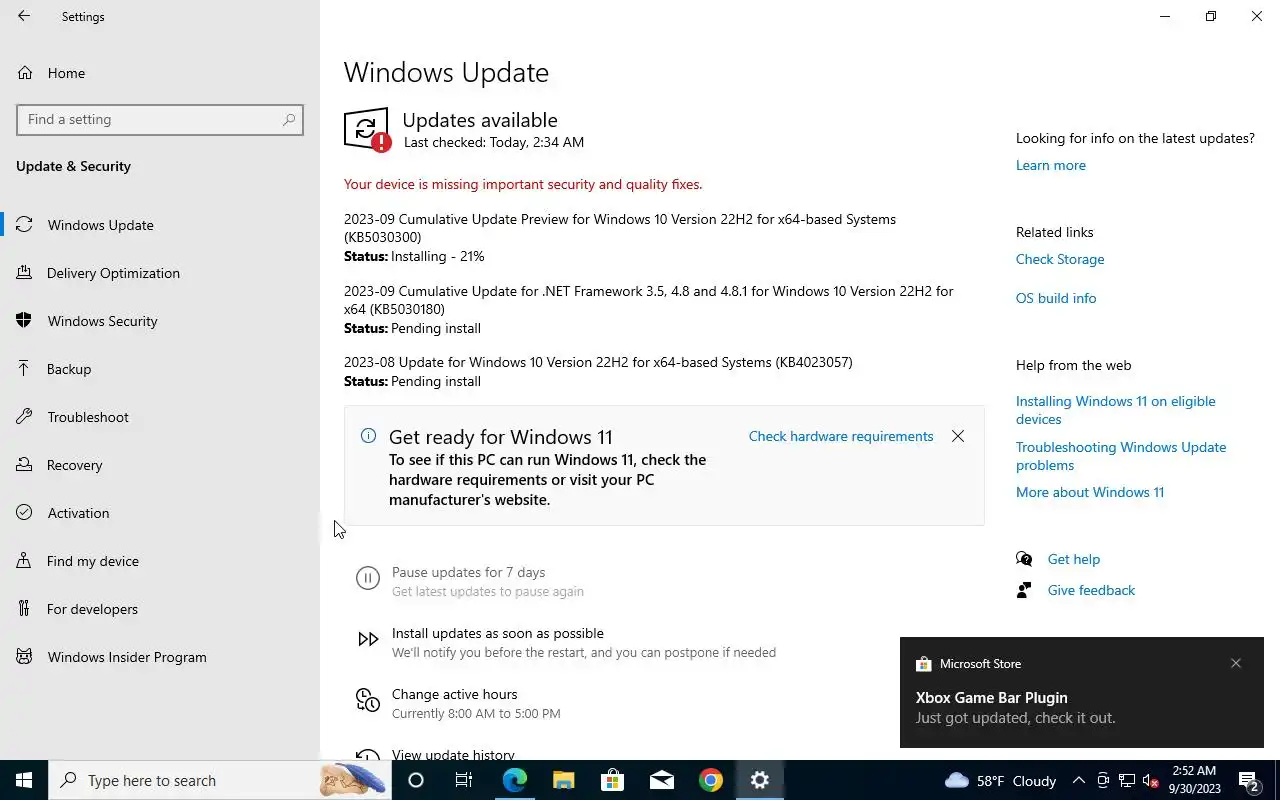Click the network icon in system tray
Image resolution: width=1280 pixels, height=800 pixels.
pos(1127,780)
